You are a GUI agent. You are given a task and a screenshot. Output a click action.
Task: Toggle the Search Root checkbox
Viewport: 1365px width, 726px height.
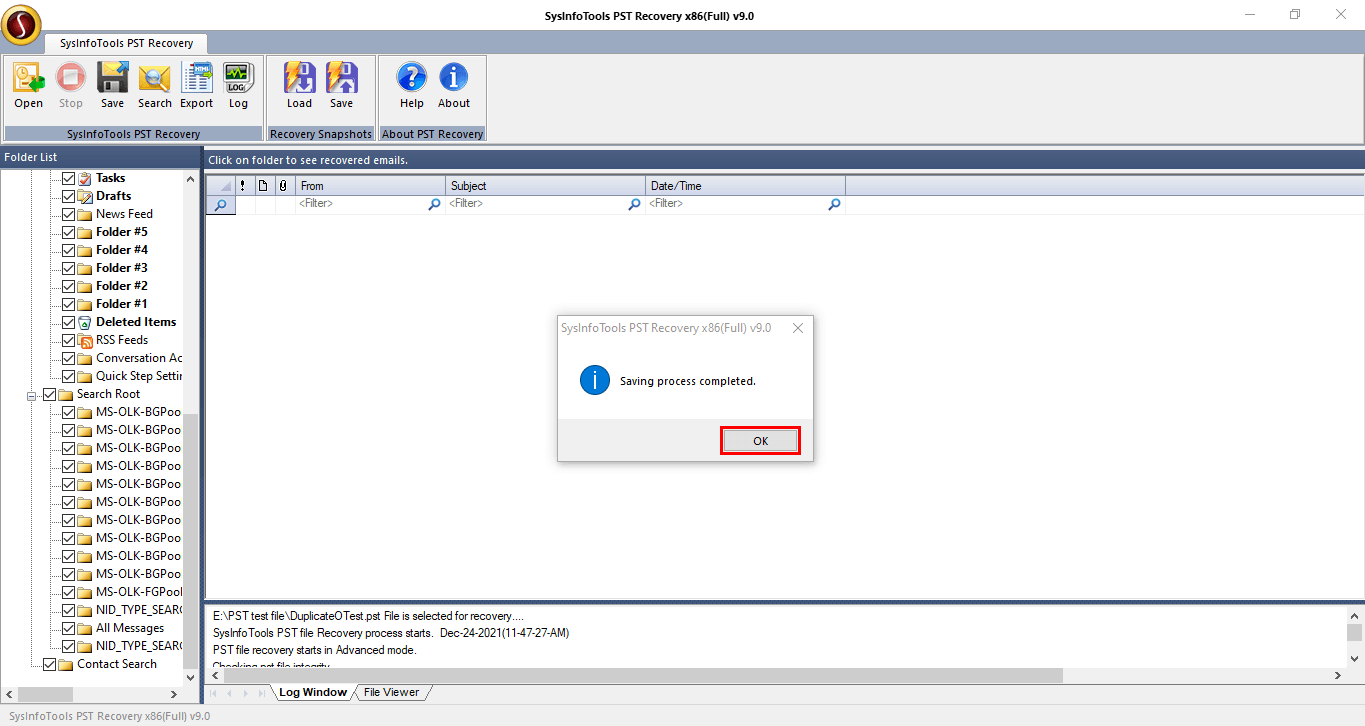(50, 394)
